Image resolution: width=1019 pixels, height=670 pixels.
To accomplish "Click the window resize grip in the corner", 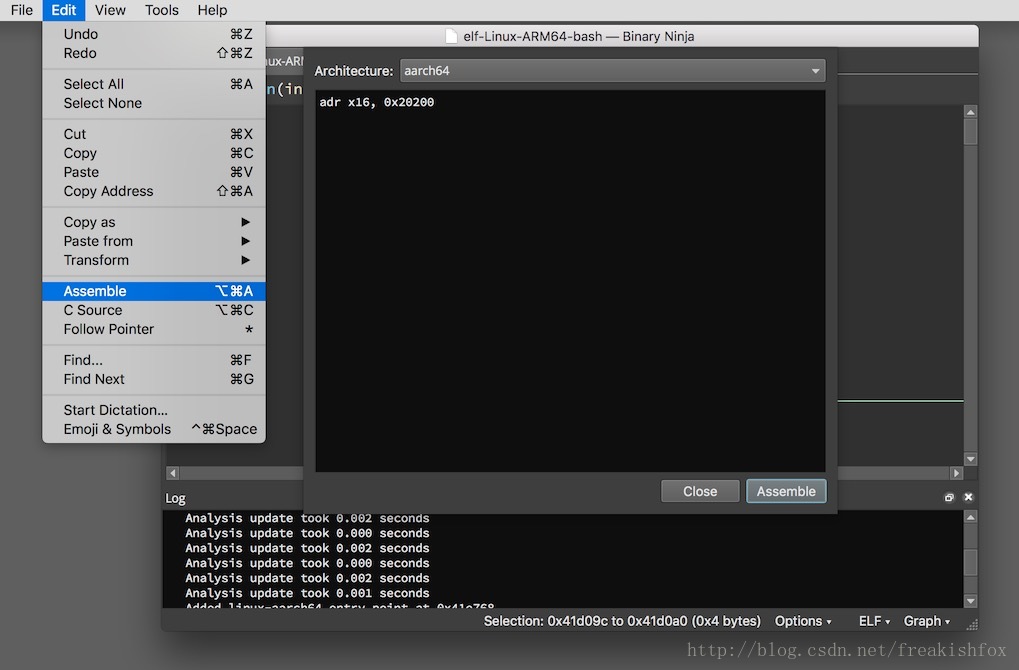I will pyautogui.click(x=971, y=623).
